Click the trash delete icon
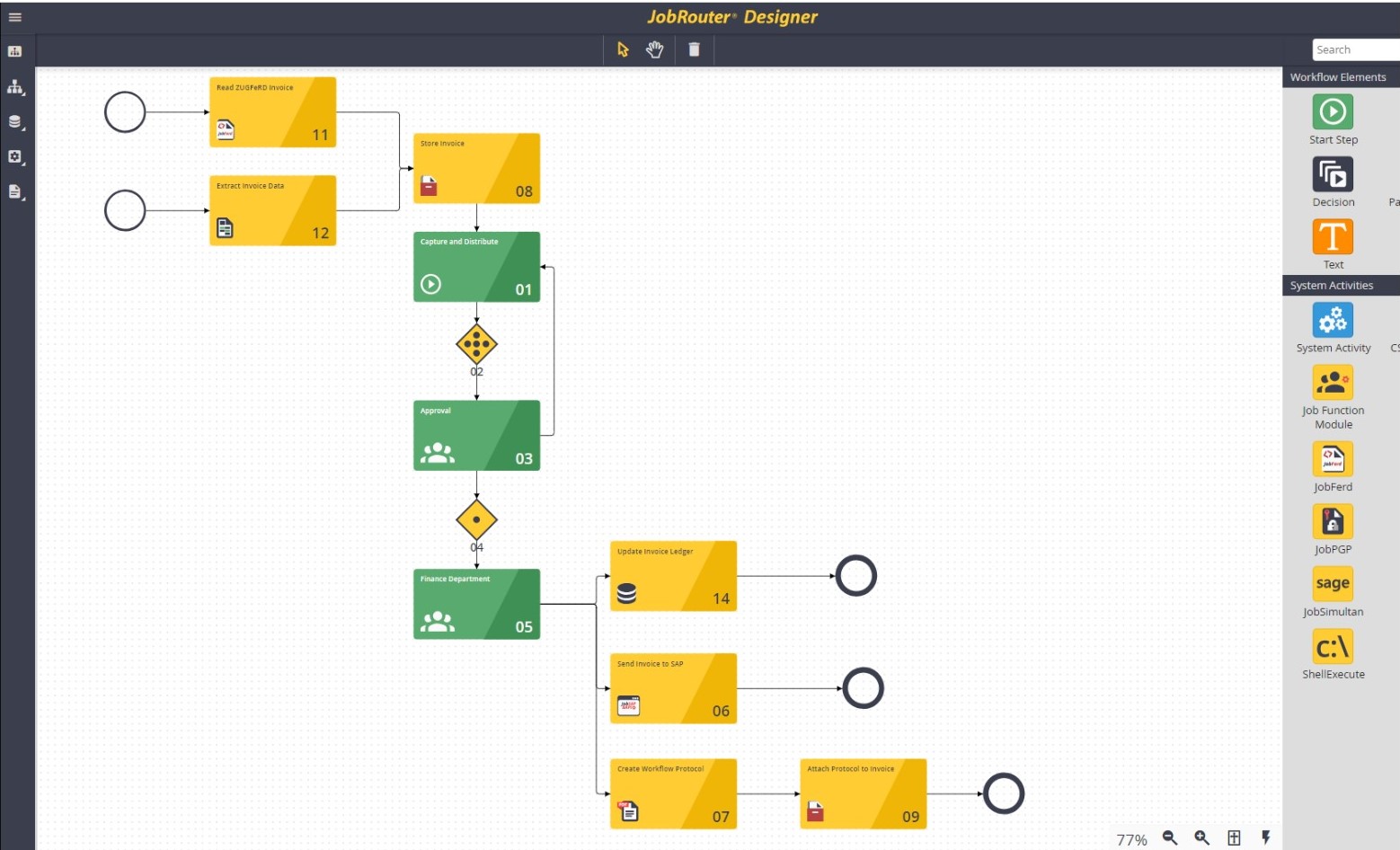Screen dimensions: 1400x850 [x=694, y=49]
